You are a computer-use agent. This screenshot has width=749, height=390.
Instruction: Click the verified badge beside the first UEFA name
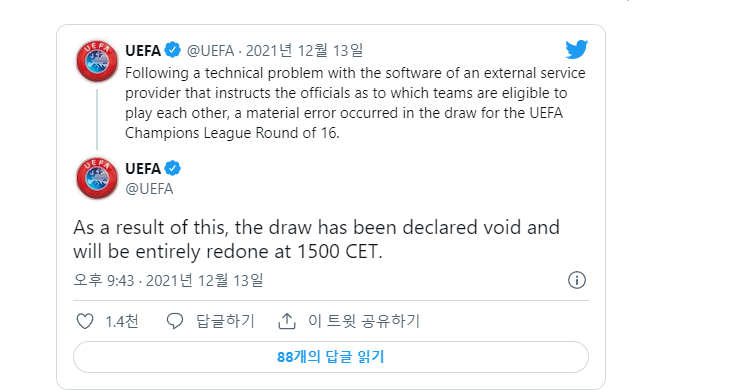click(172, 50)
